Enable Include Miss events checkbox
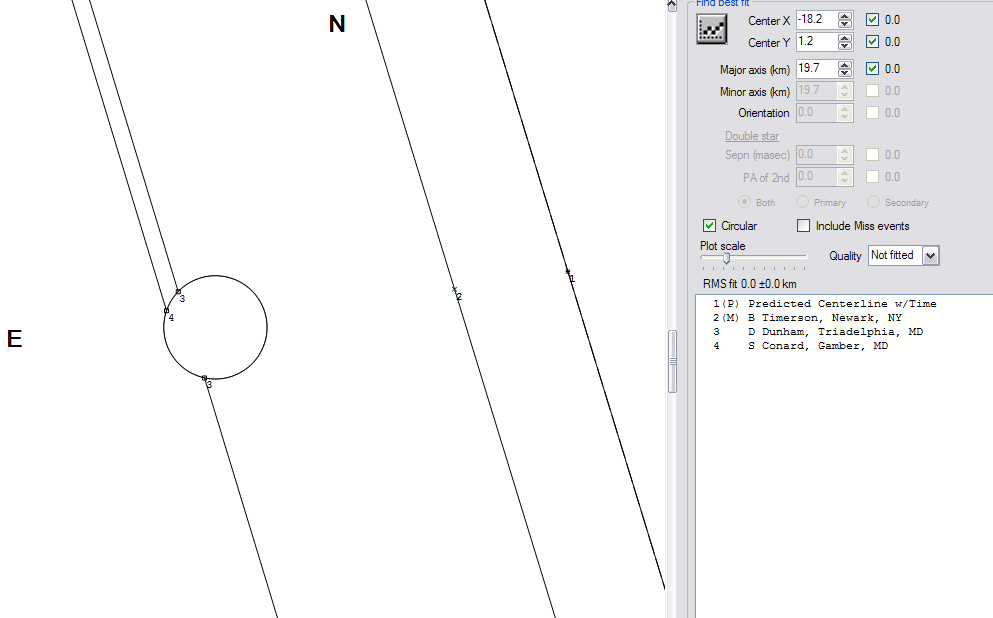The image size is (993, 618). tap(803, 225)
